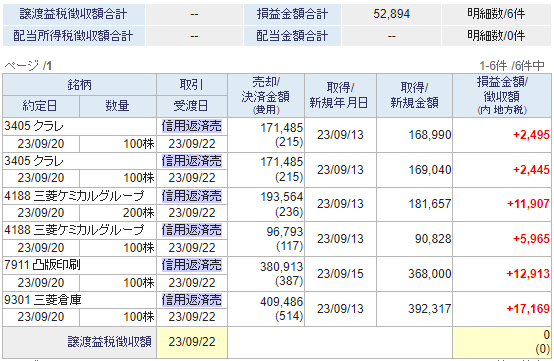Click 3405 クラレ in the +2,495 row
This screenshot has width=554, height=361.
click(34, 126)
